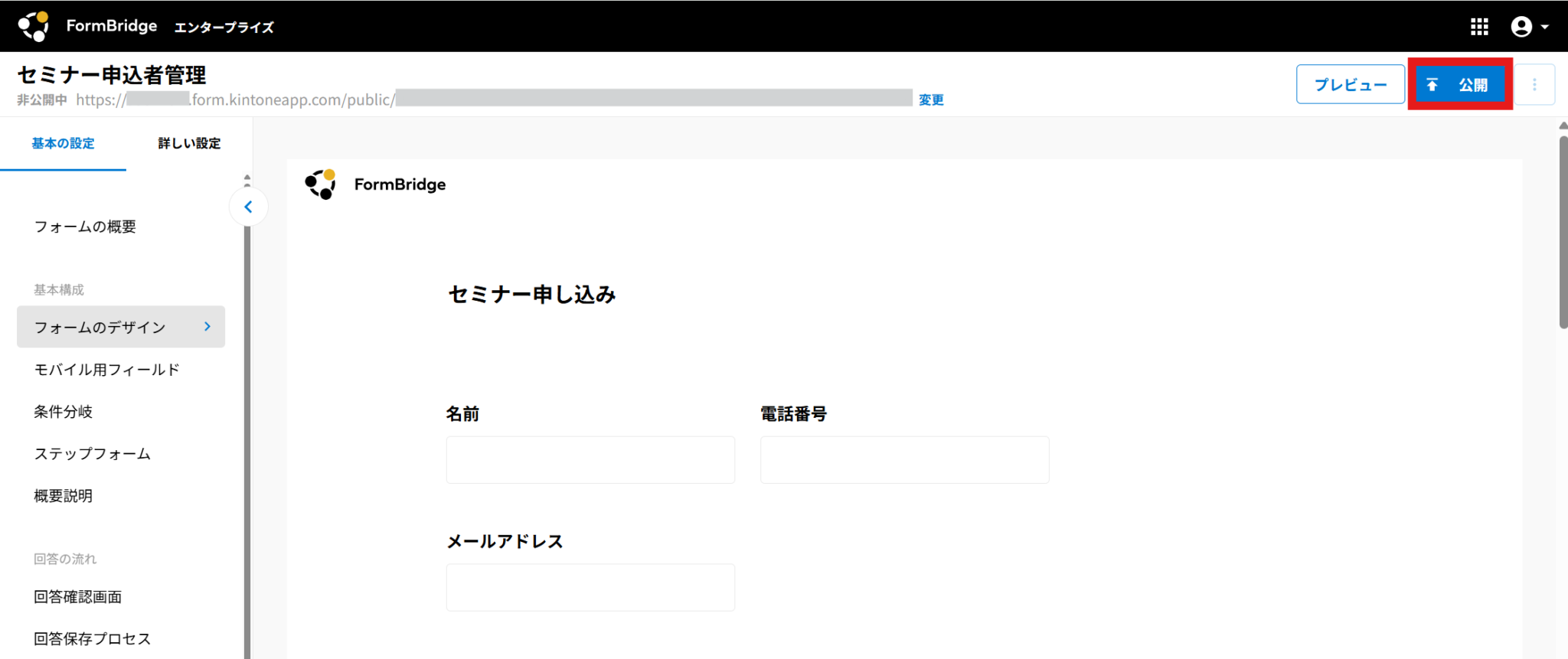Switch to the 基本の設定 tab

coord(63,143)
